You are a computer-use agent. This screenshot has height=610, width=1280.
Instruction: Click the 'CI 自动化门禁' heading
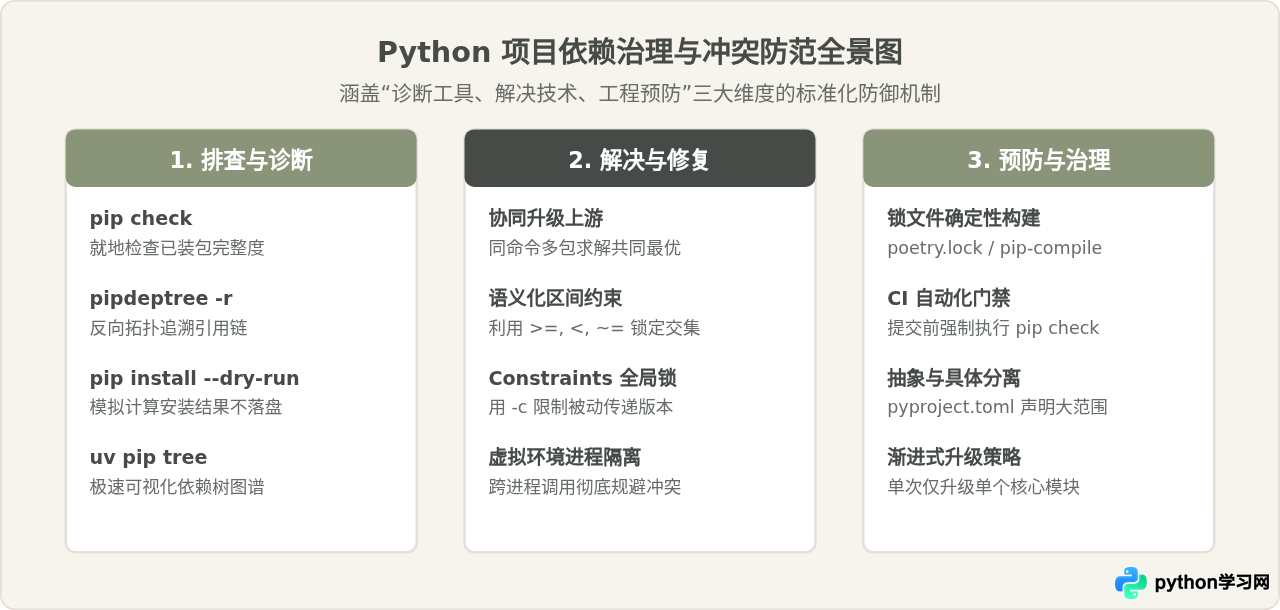tap(949, 298)
